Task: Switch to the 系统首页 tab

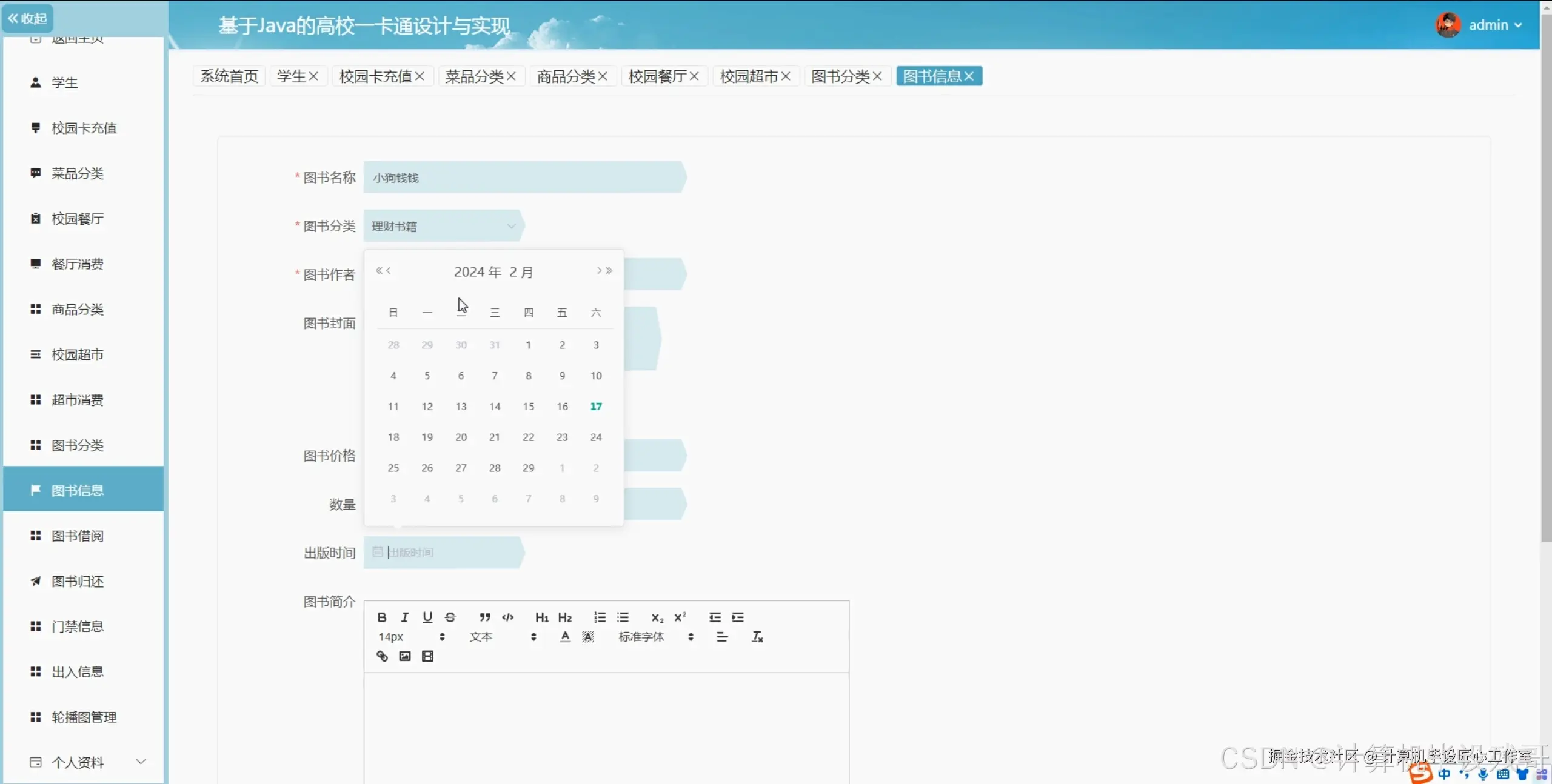Action: (x=229, y=76)
